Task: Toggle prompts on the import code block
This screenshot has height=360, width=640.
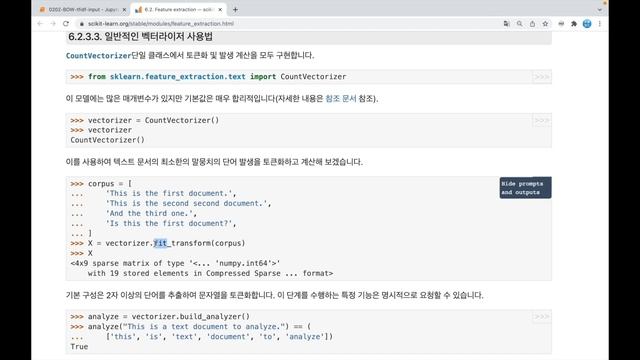Action: [542, 77]
